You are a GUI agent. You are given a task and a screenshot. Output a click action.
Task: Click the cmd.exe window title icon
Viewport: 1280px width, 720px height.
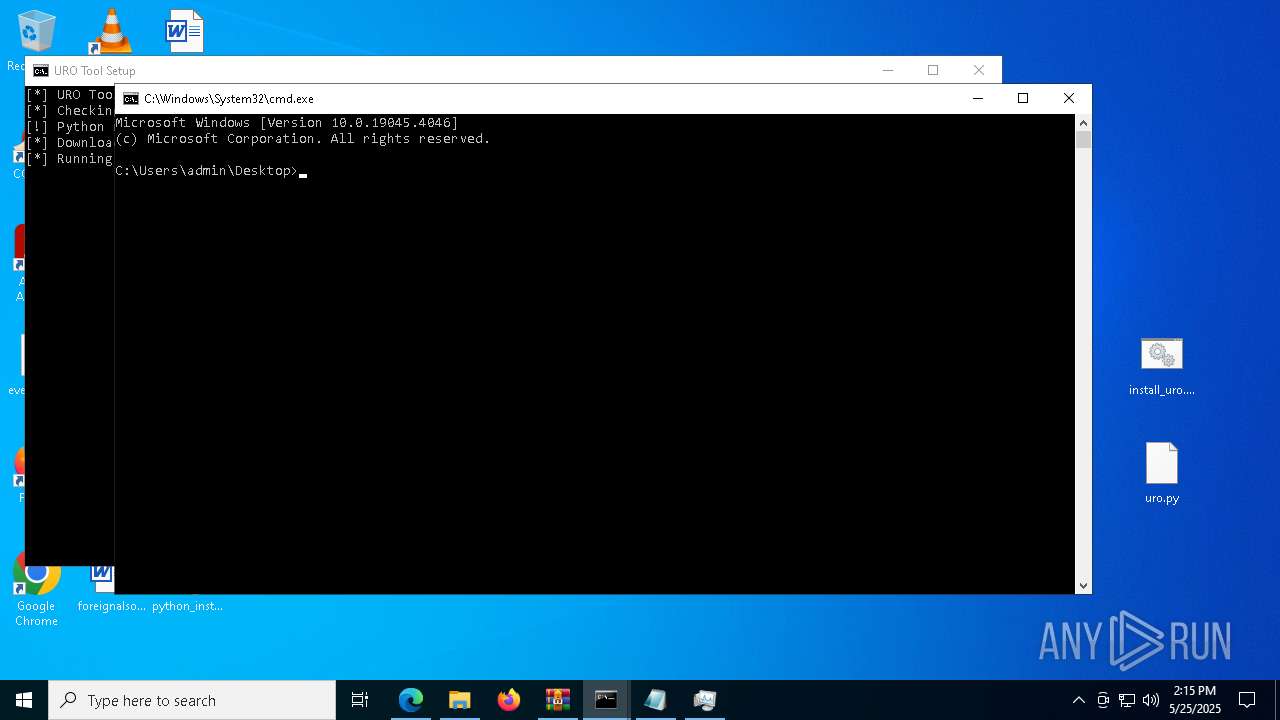tap(131, 99)
